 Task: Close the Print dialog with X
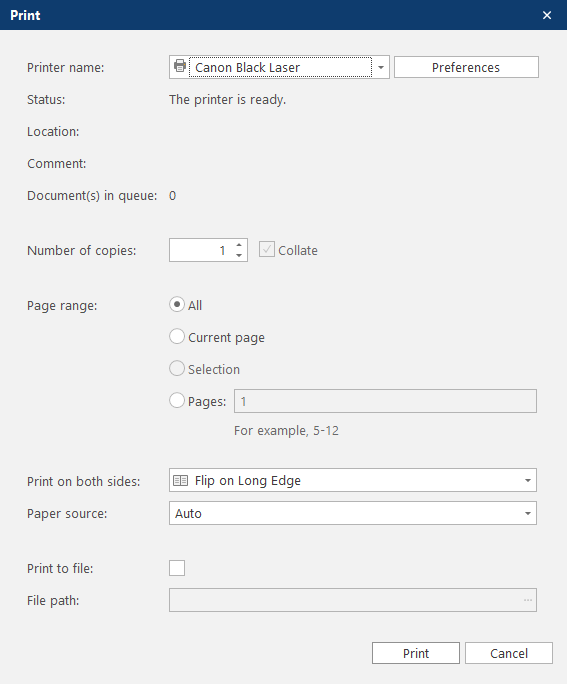tap(547, 15)
